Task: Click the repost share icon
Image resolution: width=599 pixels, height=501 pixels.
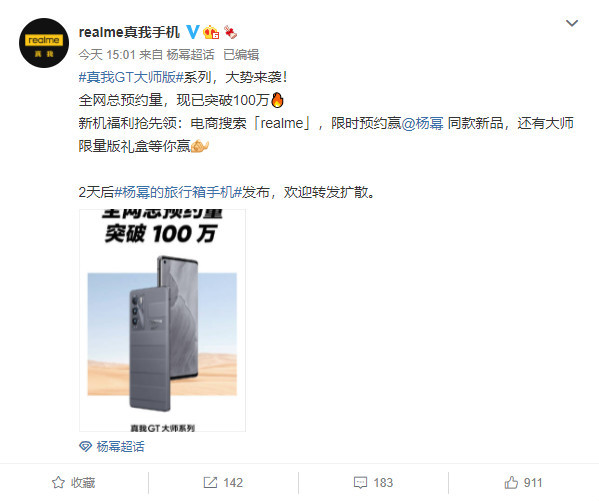Action: pos(210,482)
